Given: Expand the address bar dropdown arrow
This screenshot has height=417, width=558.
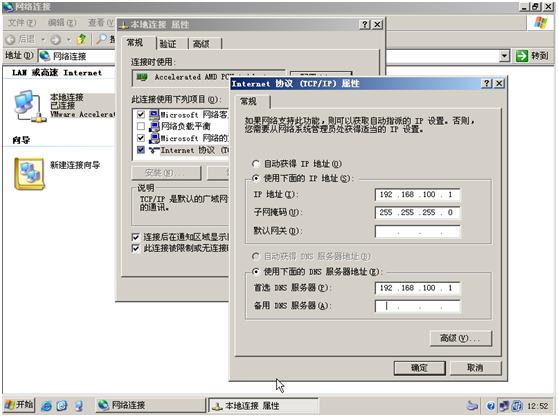Looking at the screenshot, I should [x=504, y=56].
